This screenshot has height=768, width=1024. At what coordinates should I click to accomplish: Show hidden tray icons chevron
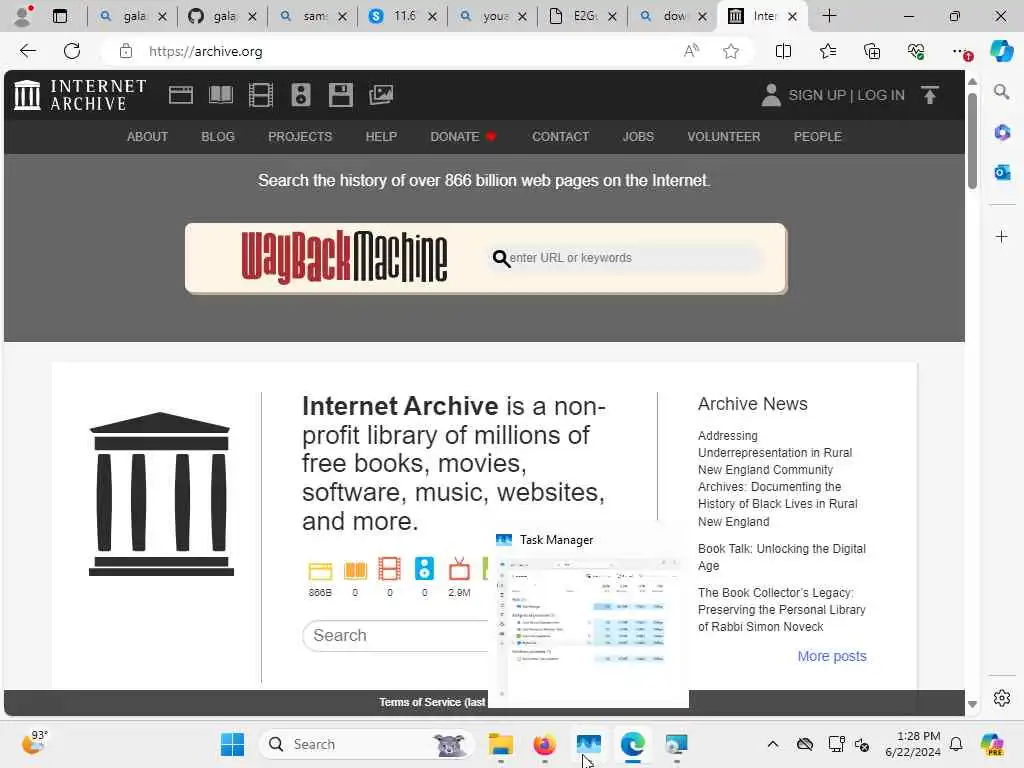tap(773, 744)
